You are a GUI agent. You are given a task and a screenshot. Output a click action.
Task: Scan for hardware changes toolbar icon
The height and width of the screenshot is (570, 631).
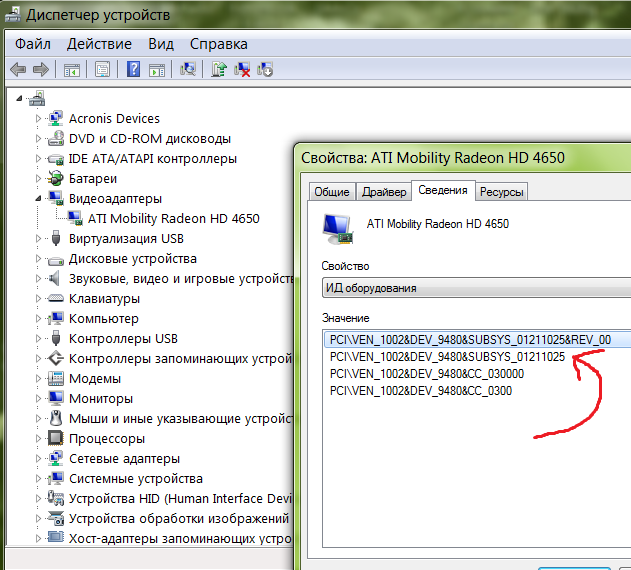(188, 69)
